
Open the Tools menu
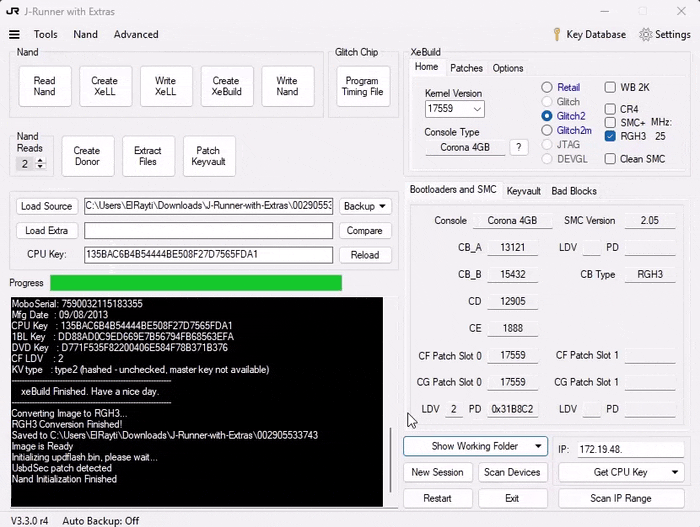[x=46, y=34]
